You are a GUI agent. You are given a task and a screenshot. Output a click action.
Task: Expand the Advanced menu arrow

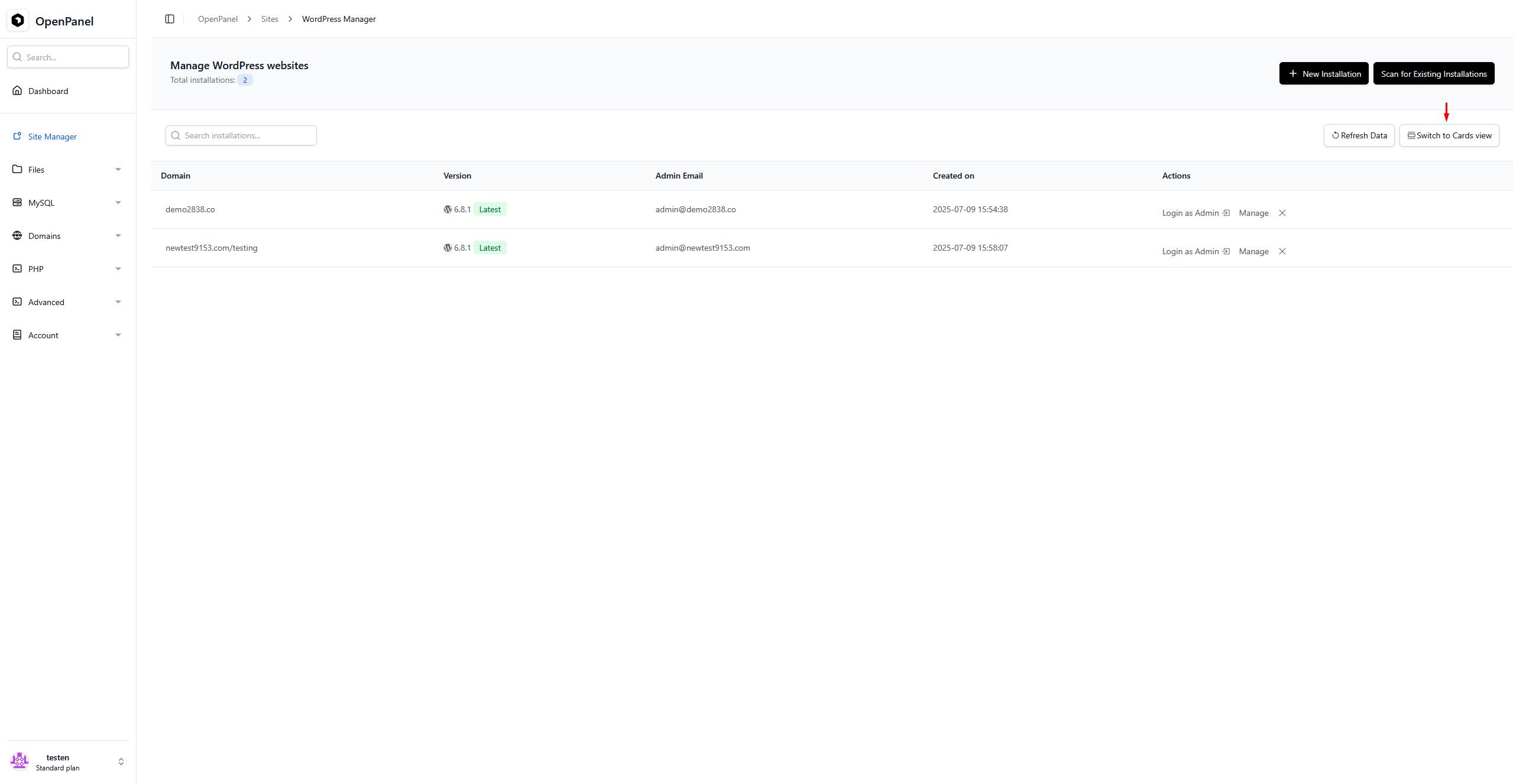pyautogui.click(x=118, y=302)
